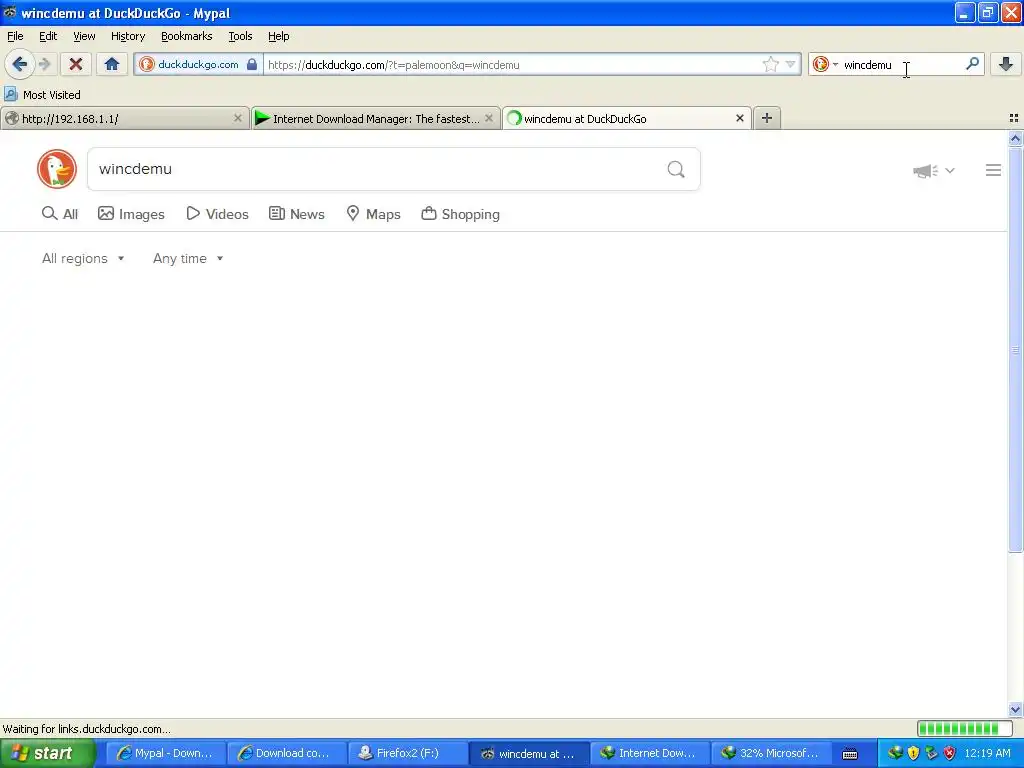The height and width of the screenshot is (768, 1024).
Task: Open the Help menu
Action: [279, 36]
